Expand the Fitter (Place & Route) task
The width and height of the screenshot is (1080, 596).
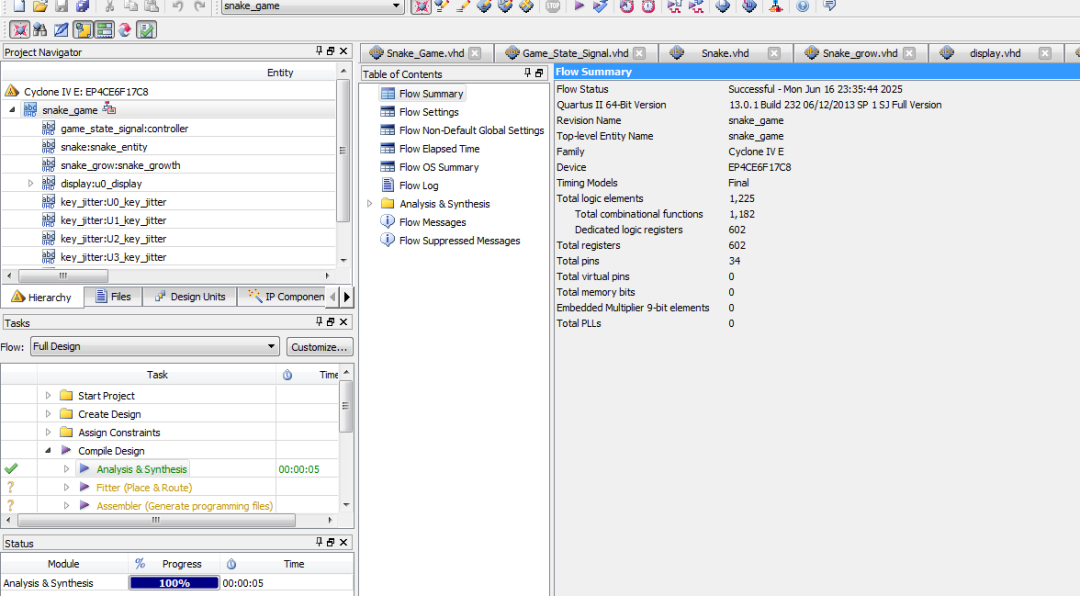pyautogui.click(x=66, y=488)
